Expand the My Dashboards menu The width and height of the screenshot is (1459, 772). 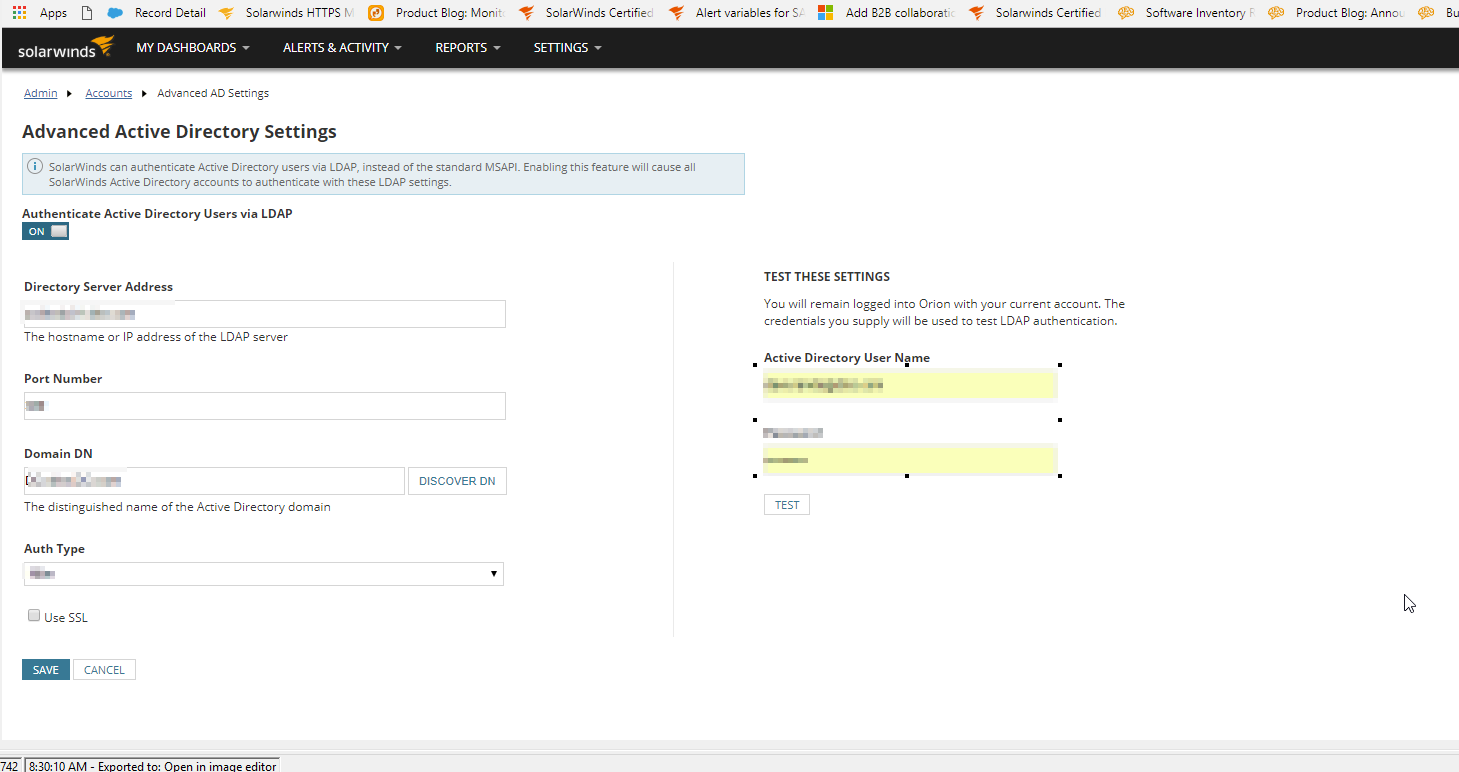pyautogui.click(x=193, y=47)
